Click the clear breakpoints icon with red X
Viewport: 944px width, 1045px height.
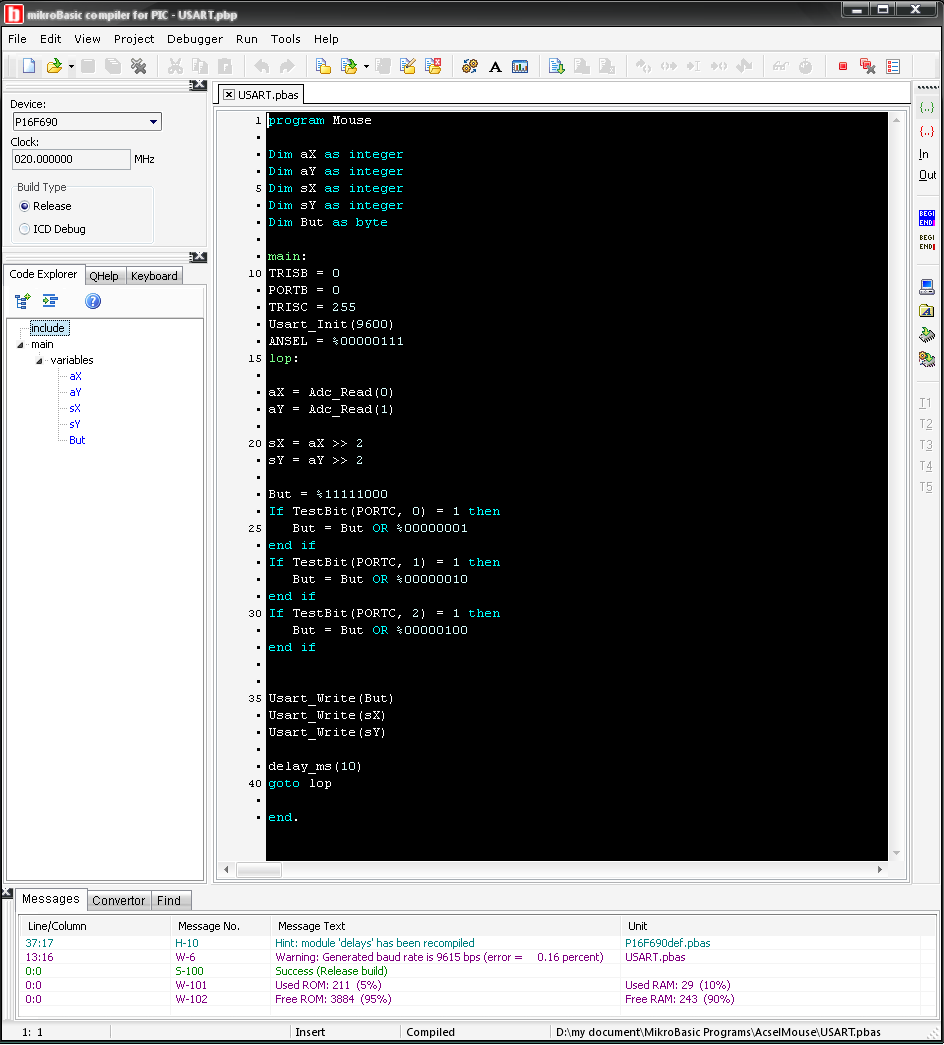coord(867,66)
